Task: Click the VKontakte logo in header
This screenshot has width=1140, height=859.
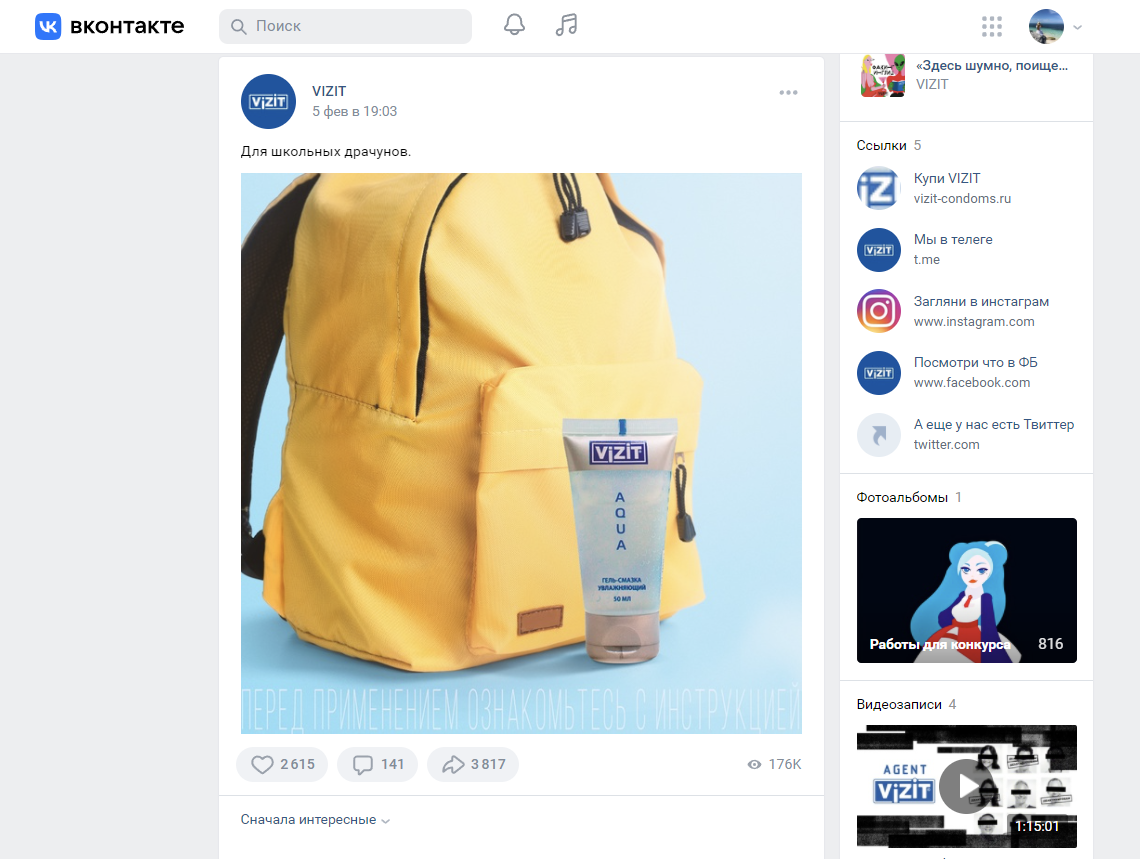Action: pos(110,26)
